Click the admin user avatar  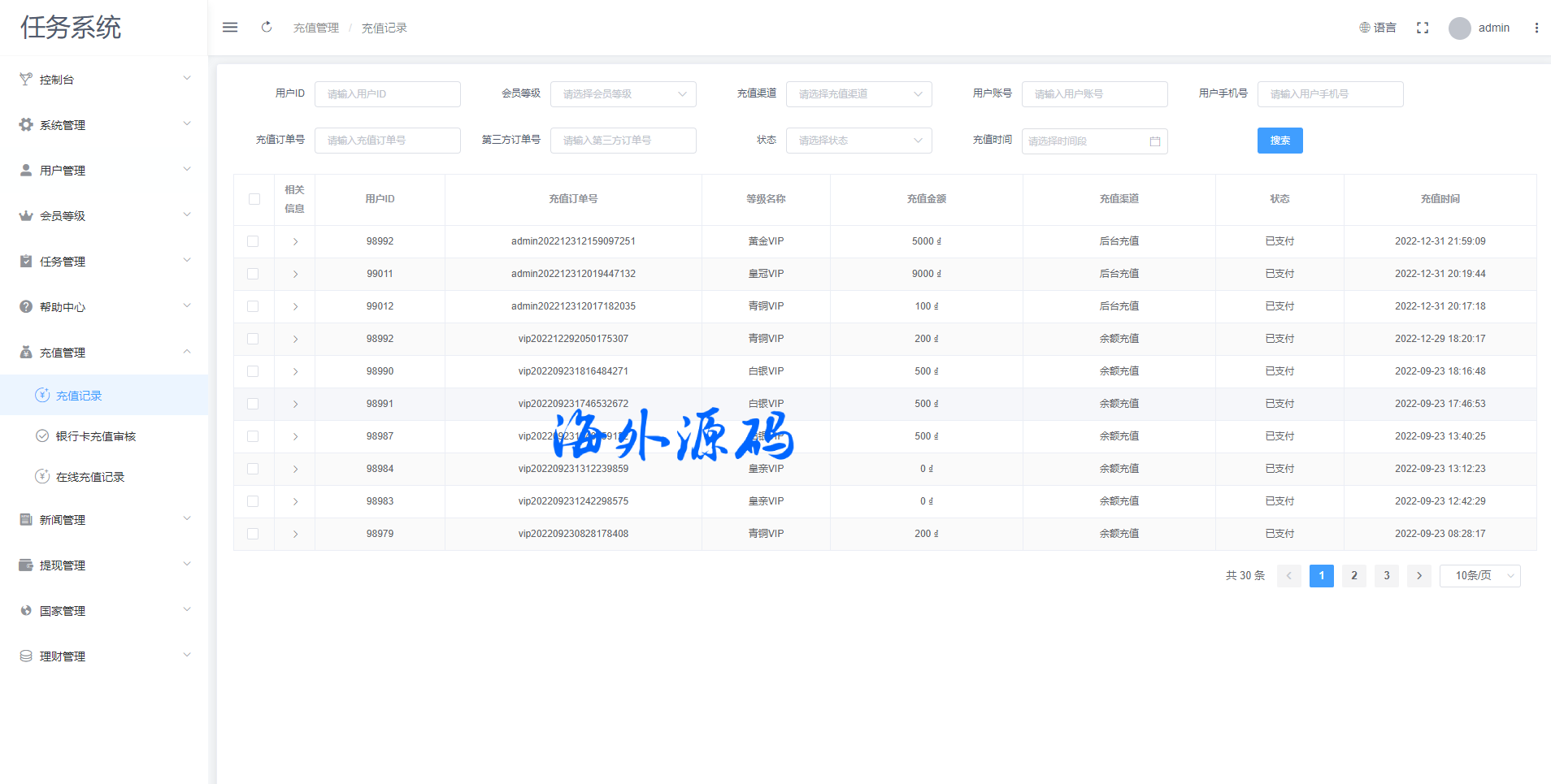pyautogui.click(x=1460, y=28)
